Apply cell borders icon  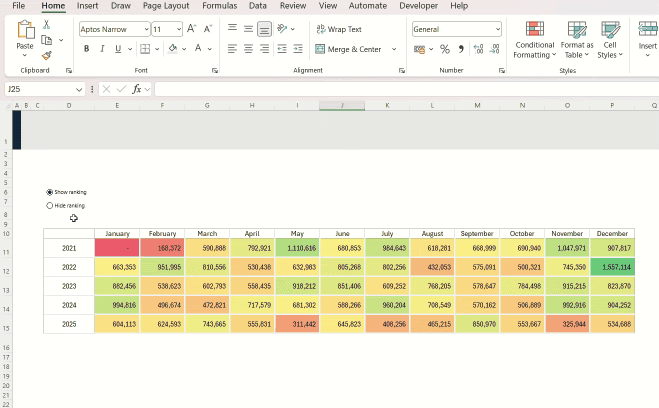pyautogui.click(x=145, y=49)
